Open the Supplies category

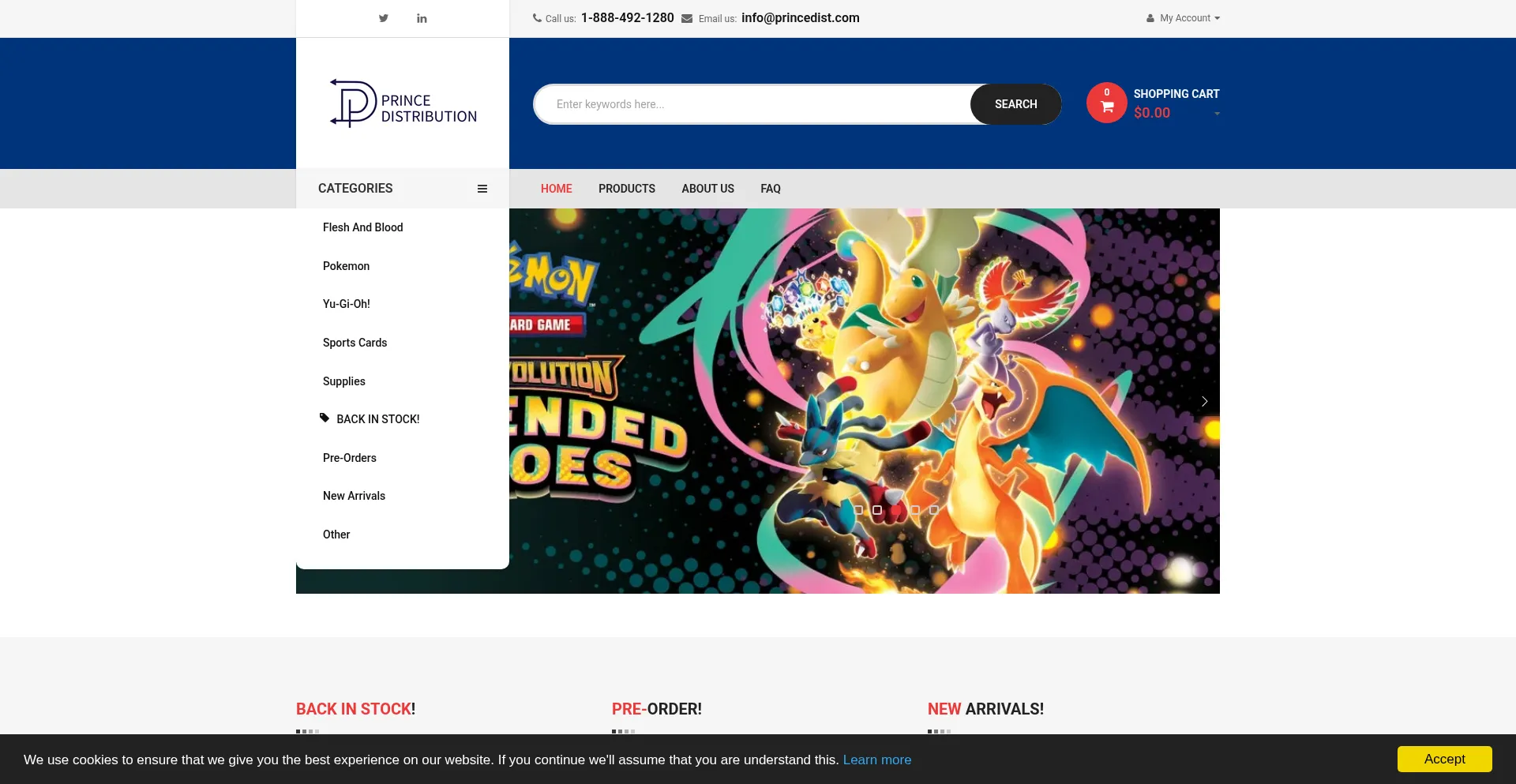[344, 381]
